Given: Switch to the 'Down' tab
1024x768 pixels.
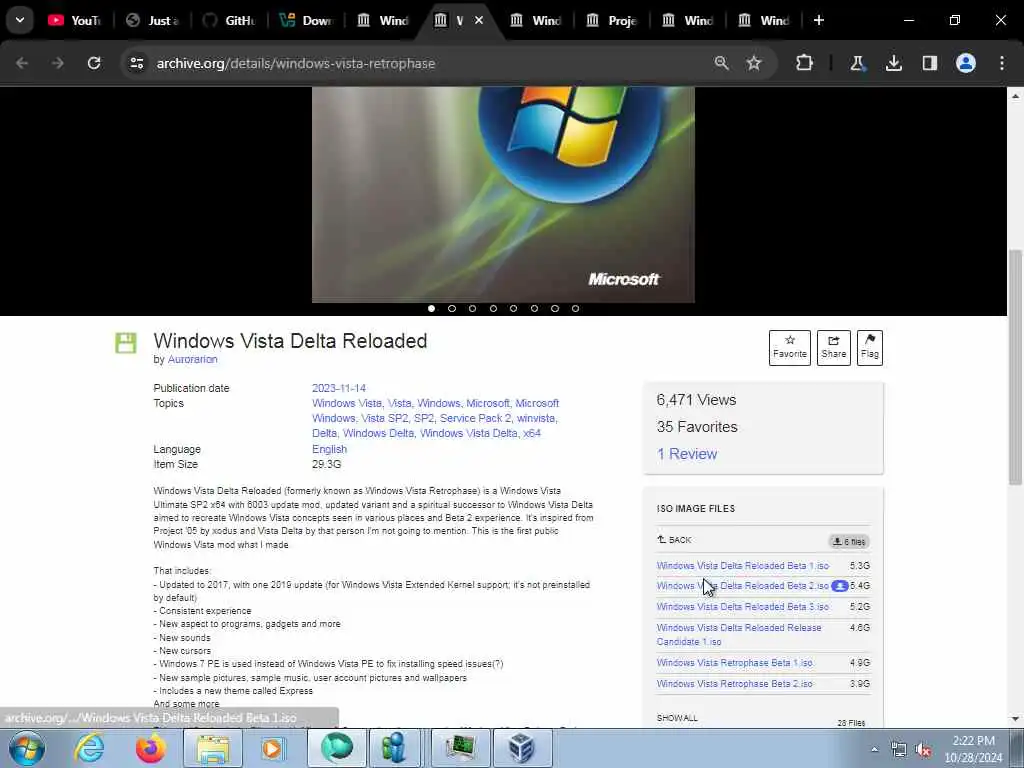Looking at the screenshot, I should pyautogui.click(x=307, y=20).
